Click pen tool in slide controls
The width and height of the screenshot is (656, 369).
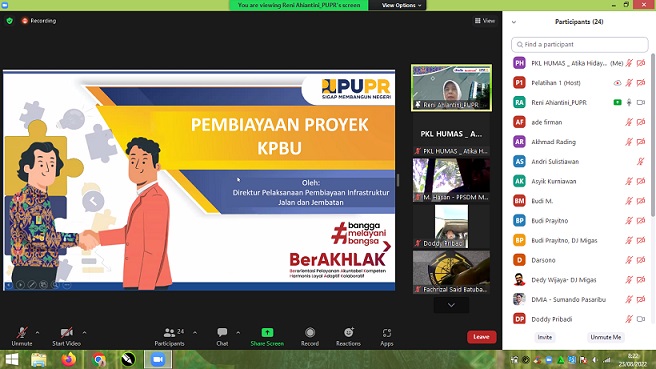coord(32,284)
